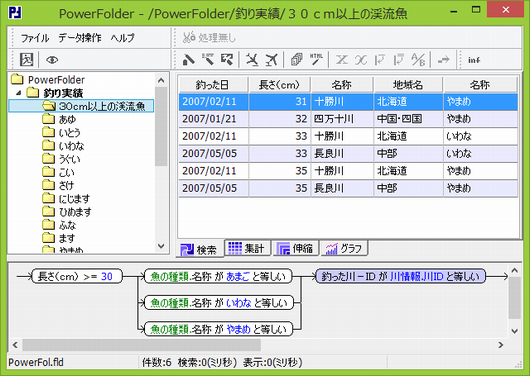
Task: Click the A/B toolbar icon
Action: 418,60
